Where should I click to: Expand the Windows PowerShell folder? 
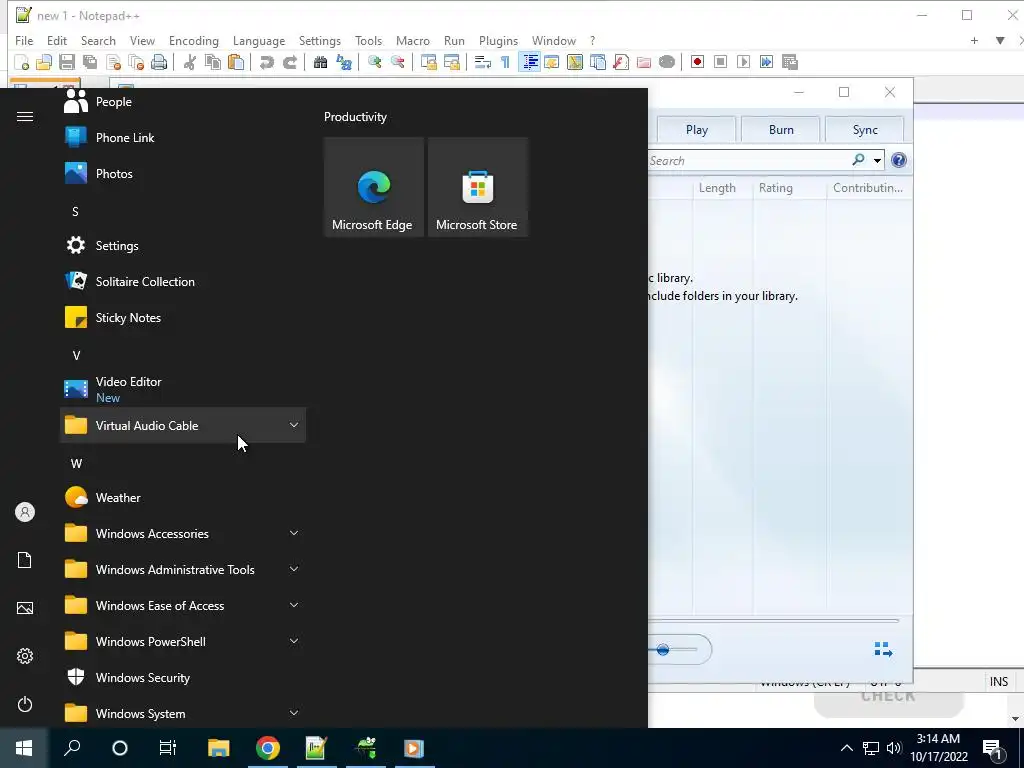(183, 641)
